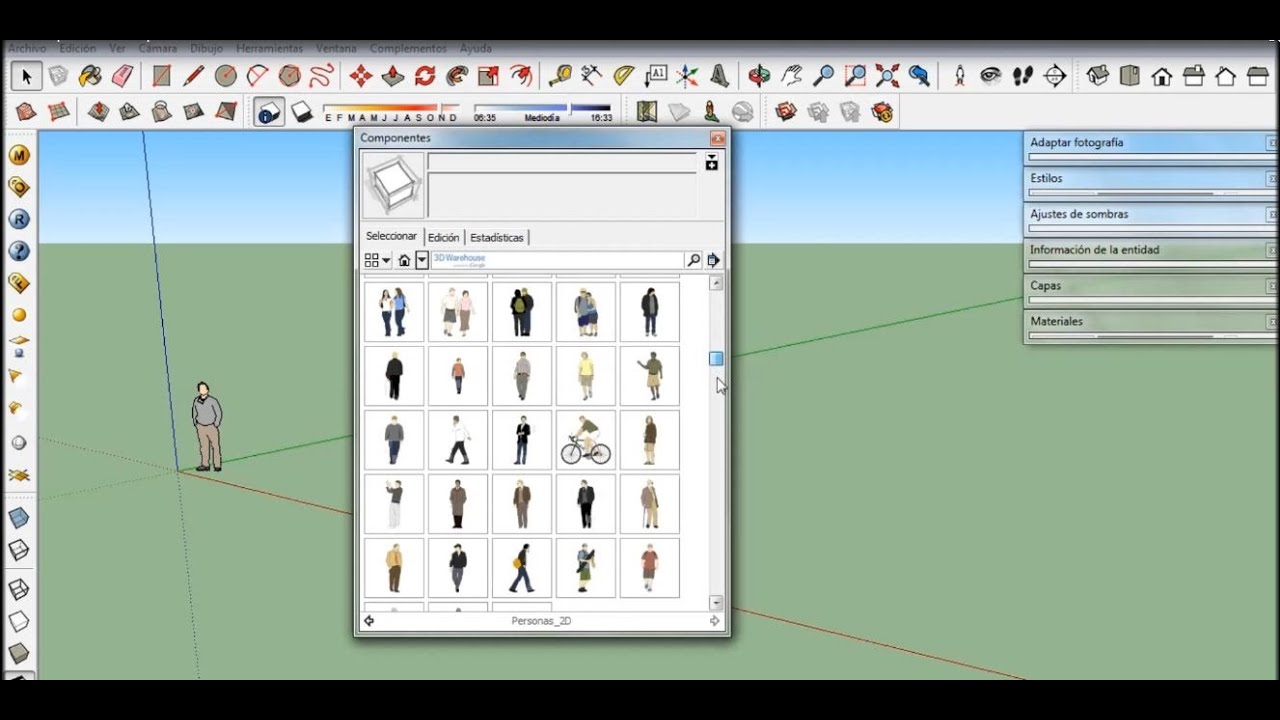Switch to Iso perspective house view
This screenshot has width=1280, height=720.
click(x=1098, y=76)
